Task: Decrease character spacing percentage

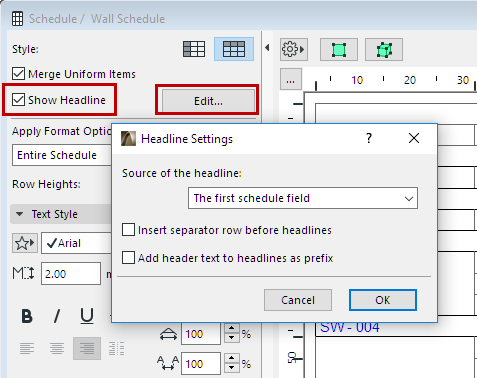Action: (232, 368)
